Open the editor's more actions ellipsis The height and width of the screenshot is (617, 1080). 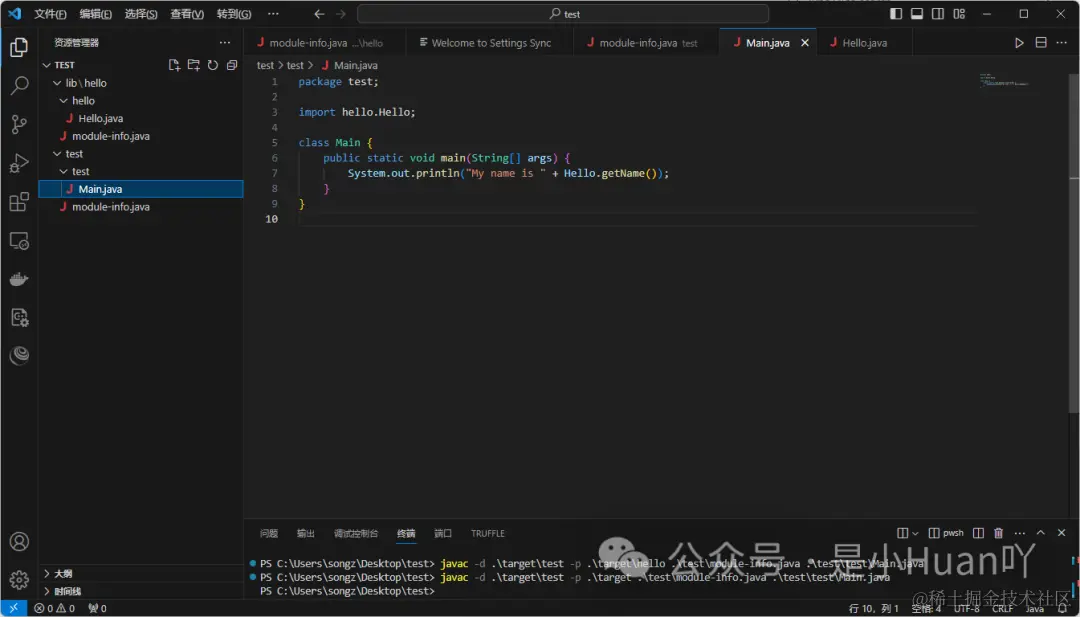tap(1062, 43)
